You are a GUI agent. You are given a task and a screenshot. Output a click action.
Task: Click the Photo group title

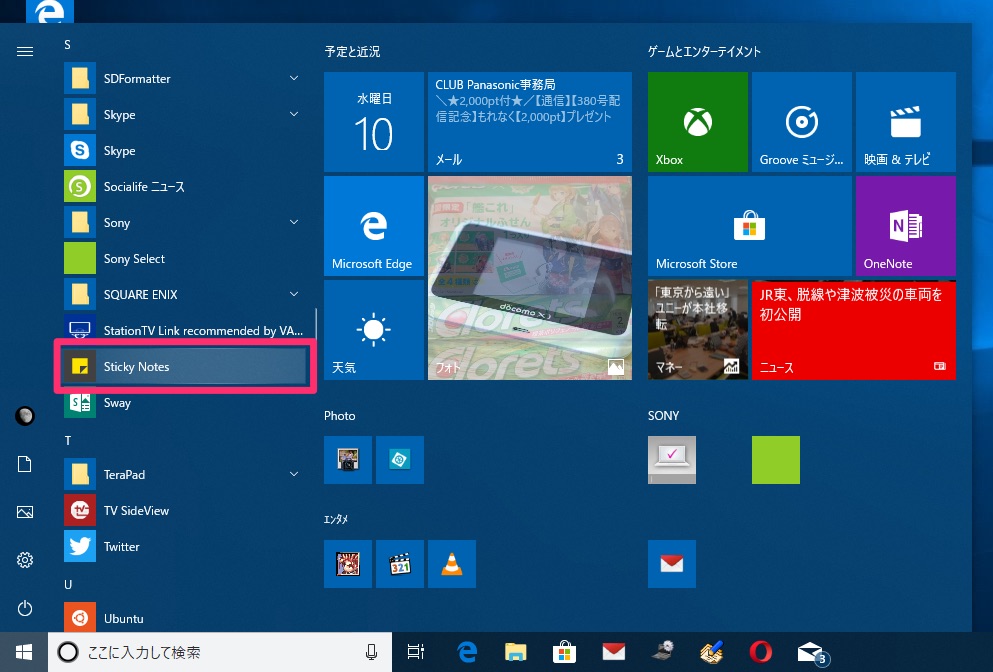point(339,415)
